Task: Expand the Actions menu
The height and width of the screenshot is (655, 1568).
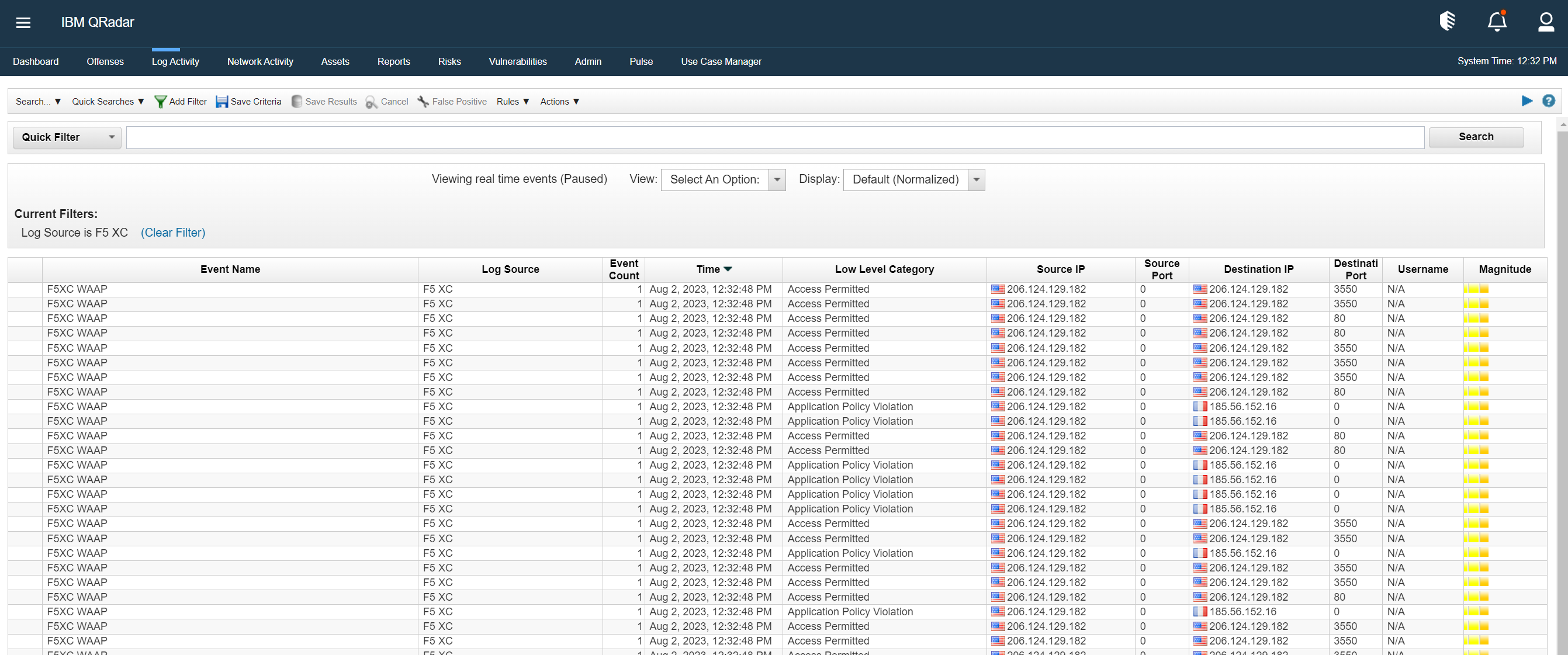Action: tap(559, 101)
